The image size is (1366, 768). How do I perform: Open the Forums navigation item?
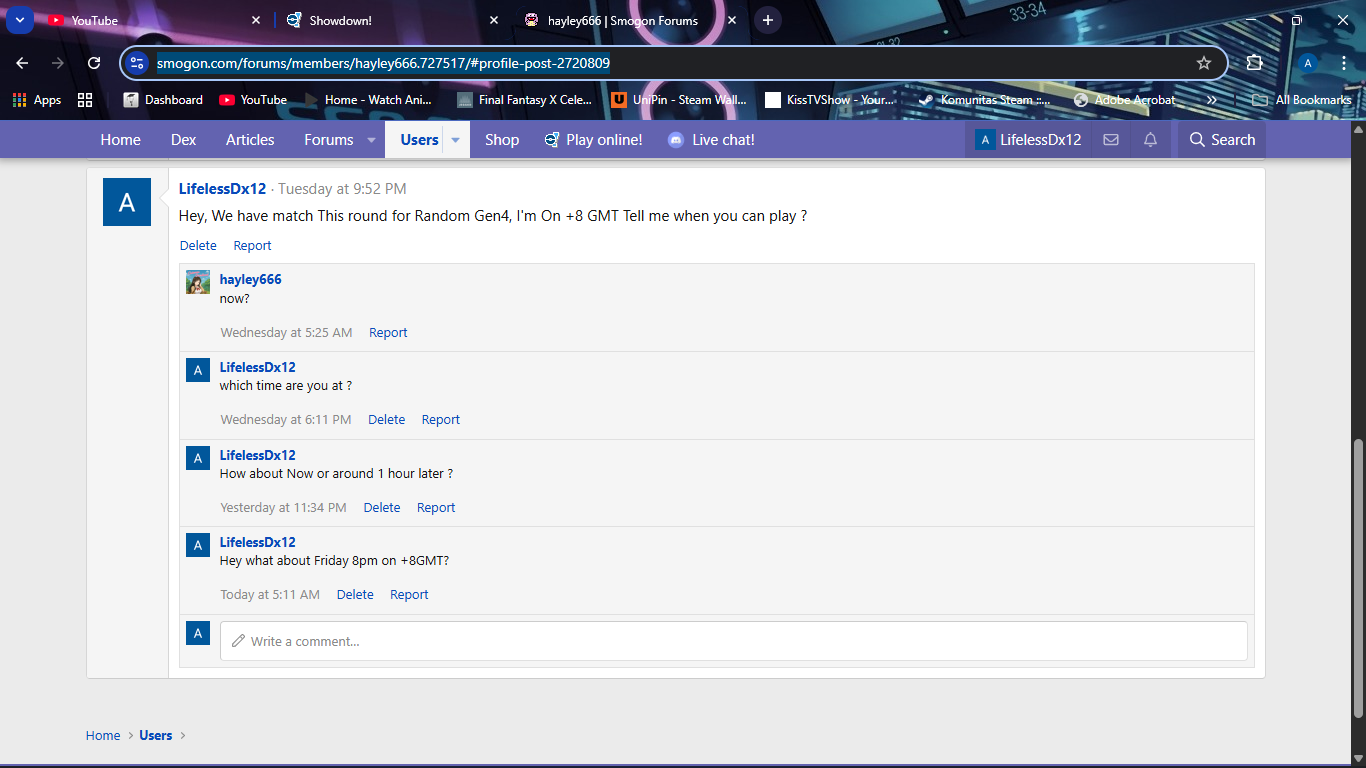point(329,140)
